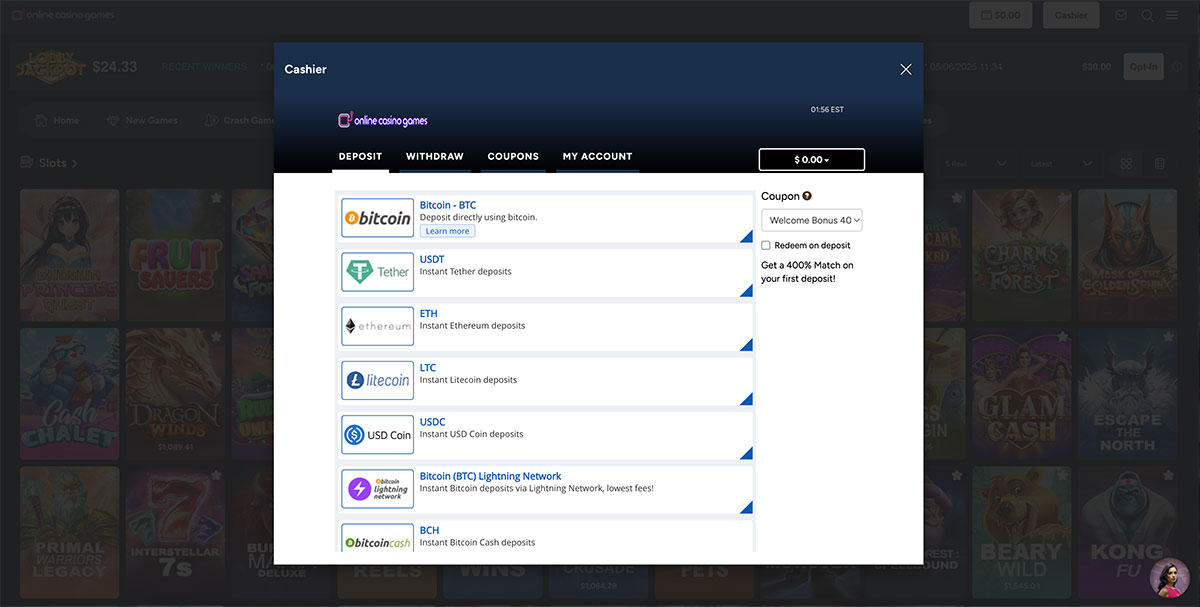Open the Escape the North game thumbnail
The image size is (1200, 607).
(1127, 395)
